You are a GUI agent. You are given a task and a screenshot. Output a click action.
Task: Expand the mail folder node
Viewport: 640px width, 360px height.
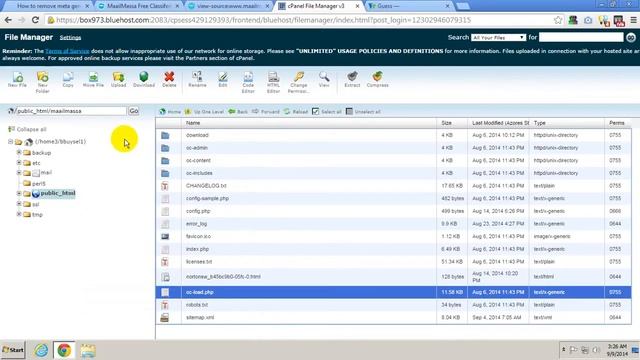[x=19, y=172]
